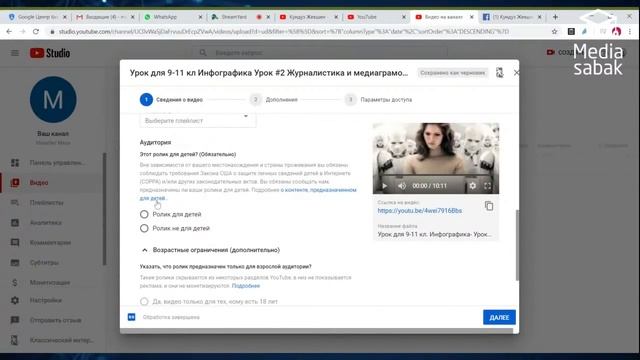Open the Video section in the sidebar
Image resolution: width=640 pixels, height=360 pixels.
click(39, 182)
